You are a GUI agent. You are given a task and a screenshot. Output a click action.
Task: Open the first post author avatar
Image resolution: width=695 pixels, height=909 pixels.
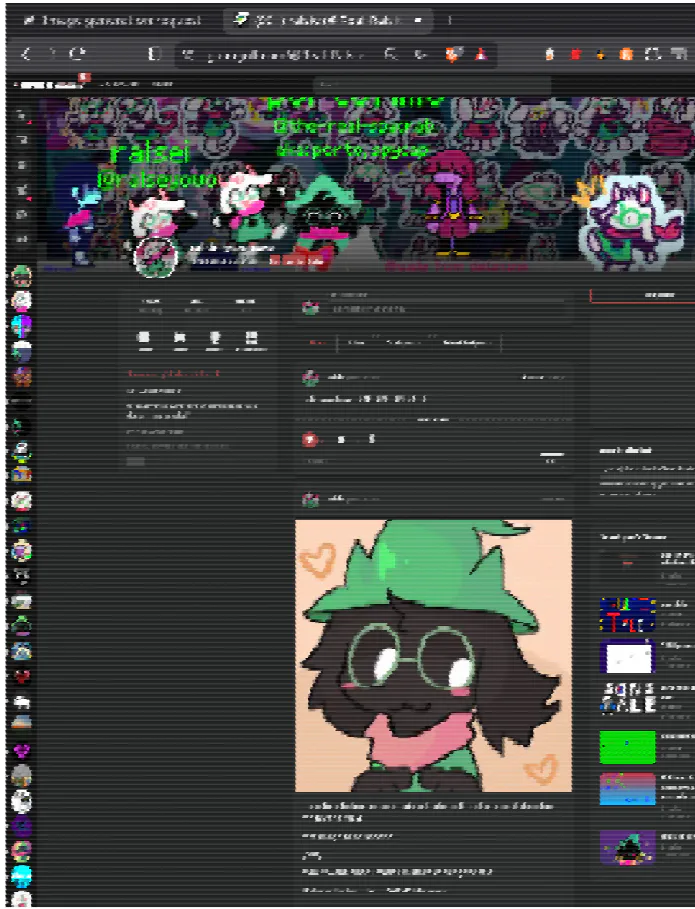311,378
